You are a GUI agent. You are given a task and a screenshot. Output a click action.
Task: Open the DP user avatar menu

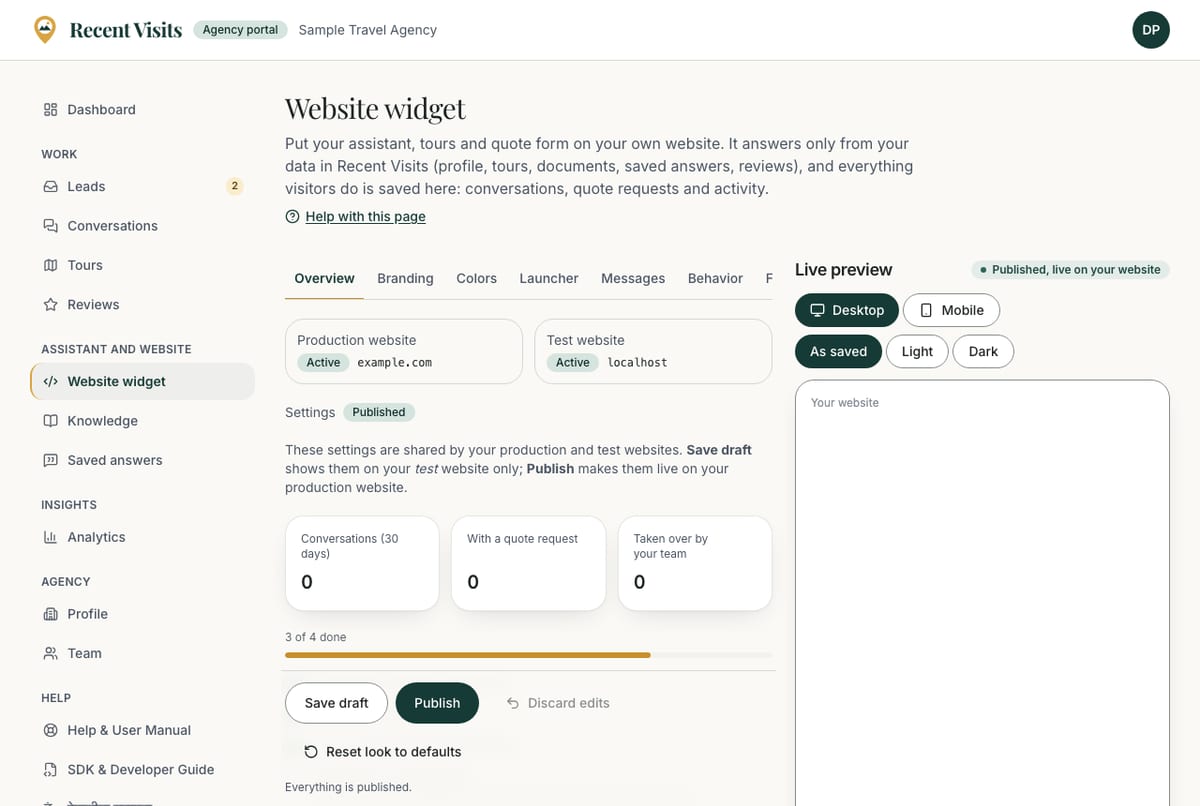[x=1151, y=30]
